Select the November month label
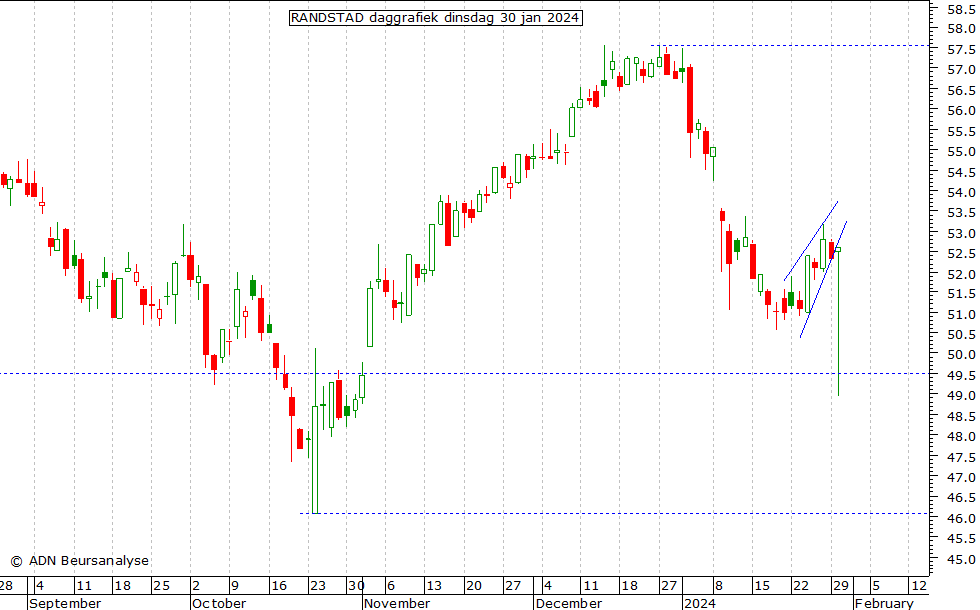 (x=397, y=603)
